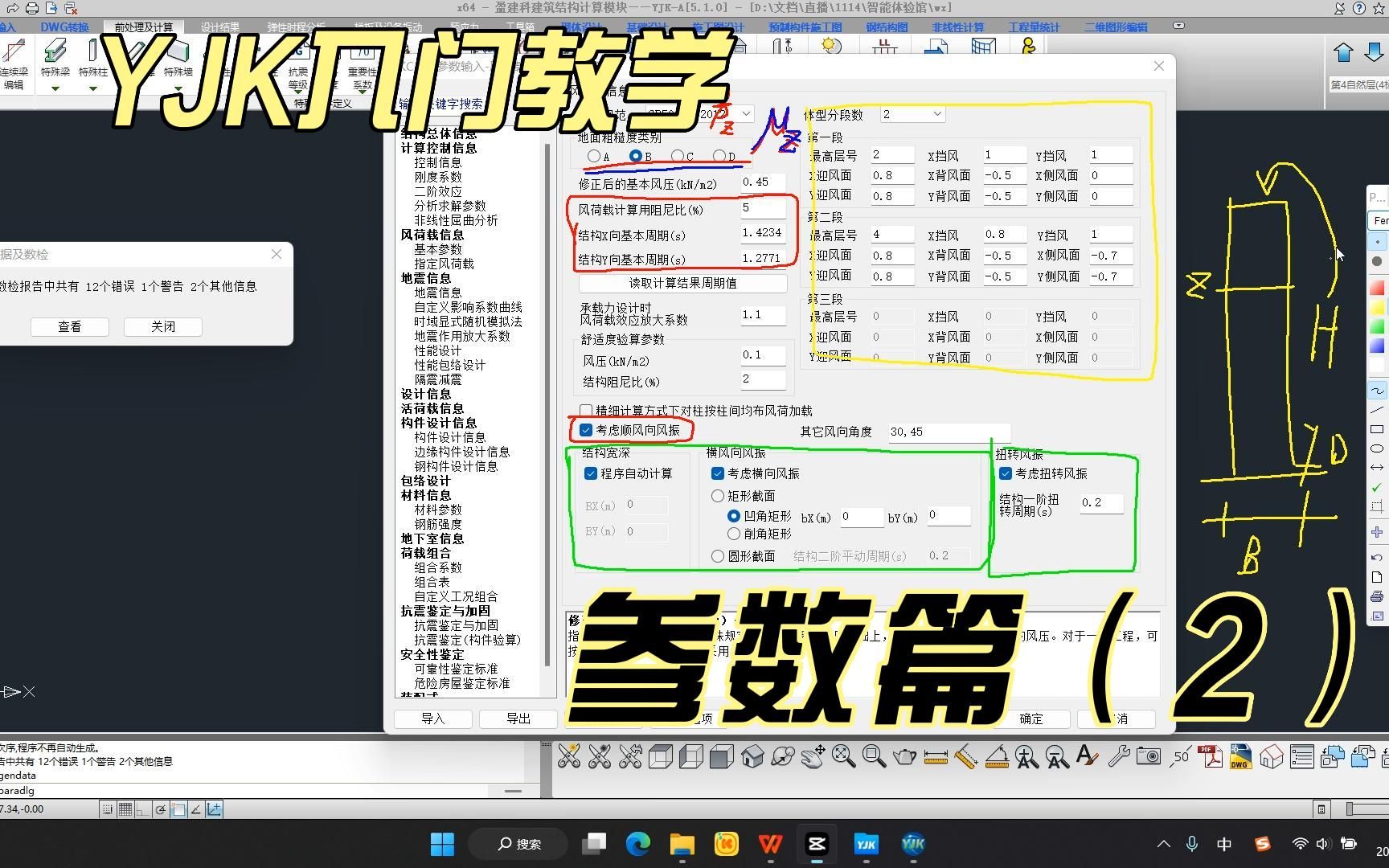
Task: Open the 工程量统计 tab
Action: 1035,27
